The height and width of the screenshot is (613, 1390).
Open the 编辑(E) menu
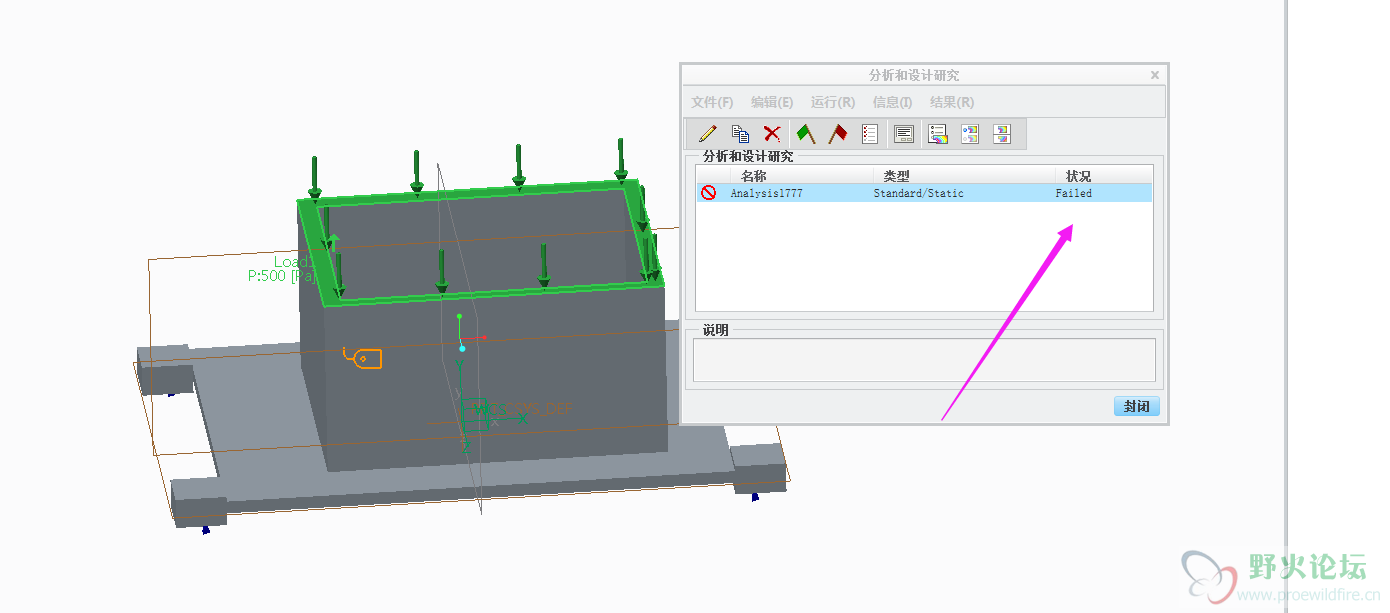(772, 102)
